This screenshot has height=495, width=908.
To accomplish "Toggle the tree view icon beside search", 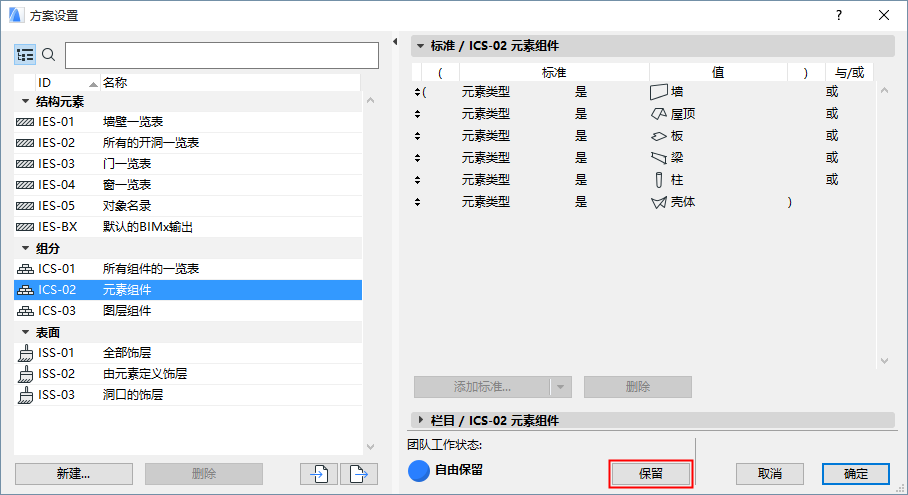I will (25, 55).
